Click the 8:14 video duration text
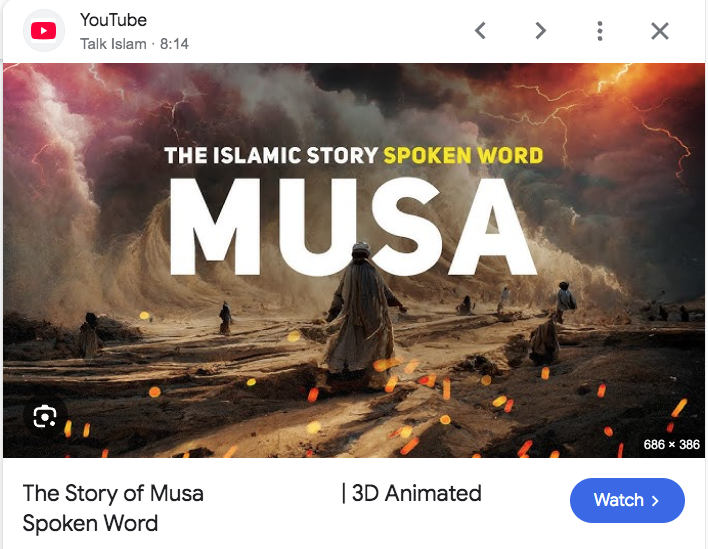This screenshot has width=708, height=549. 174,44
